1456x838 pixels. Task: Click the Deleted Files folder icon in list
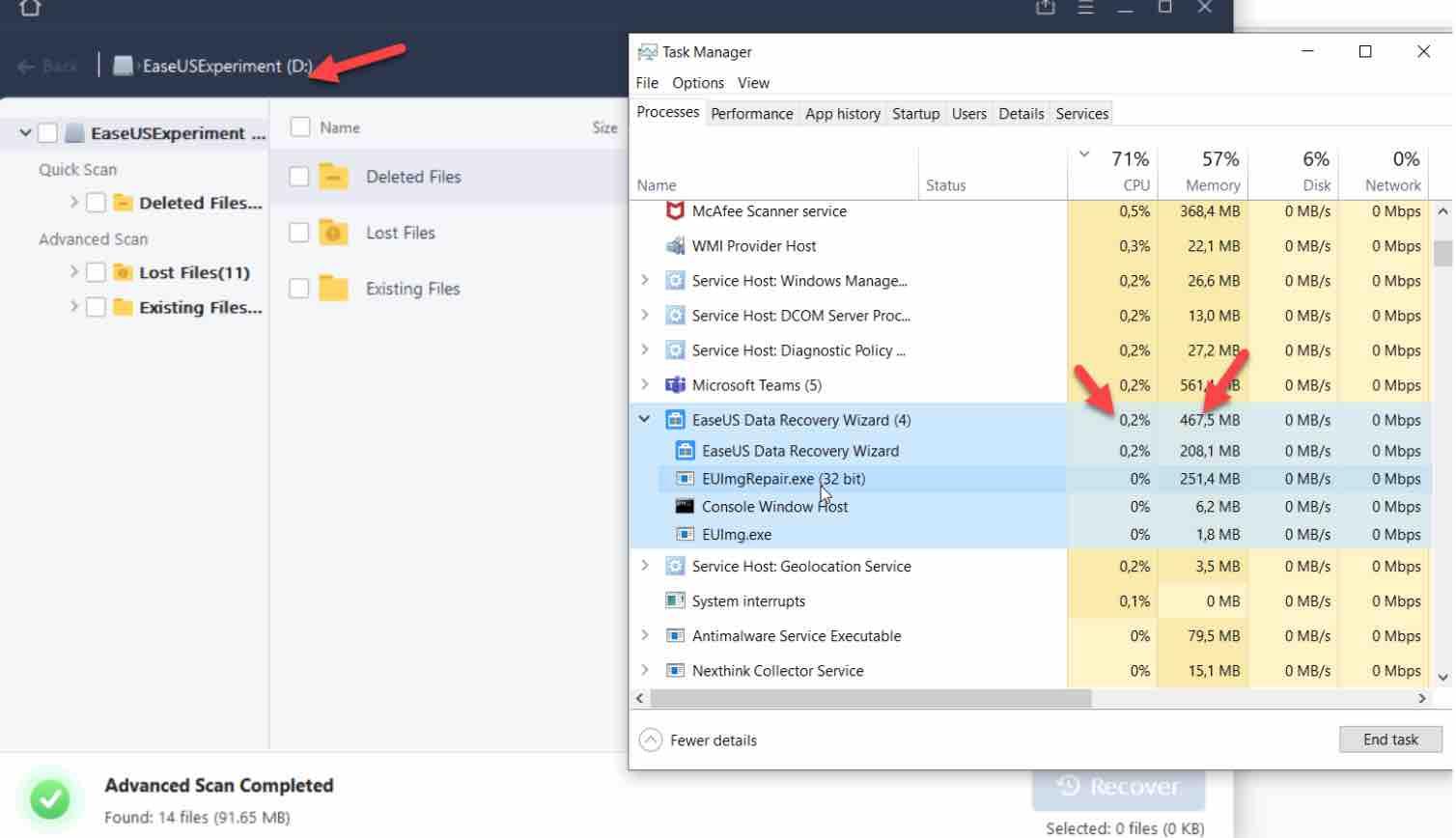[333, 177]
